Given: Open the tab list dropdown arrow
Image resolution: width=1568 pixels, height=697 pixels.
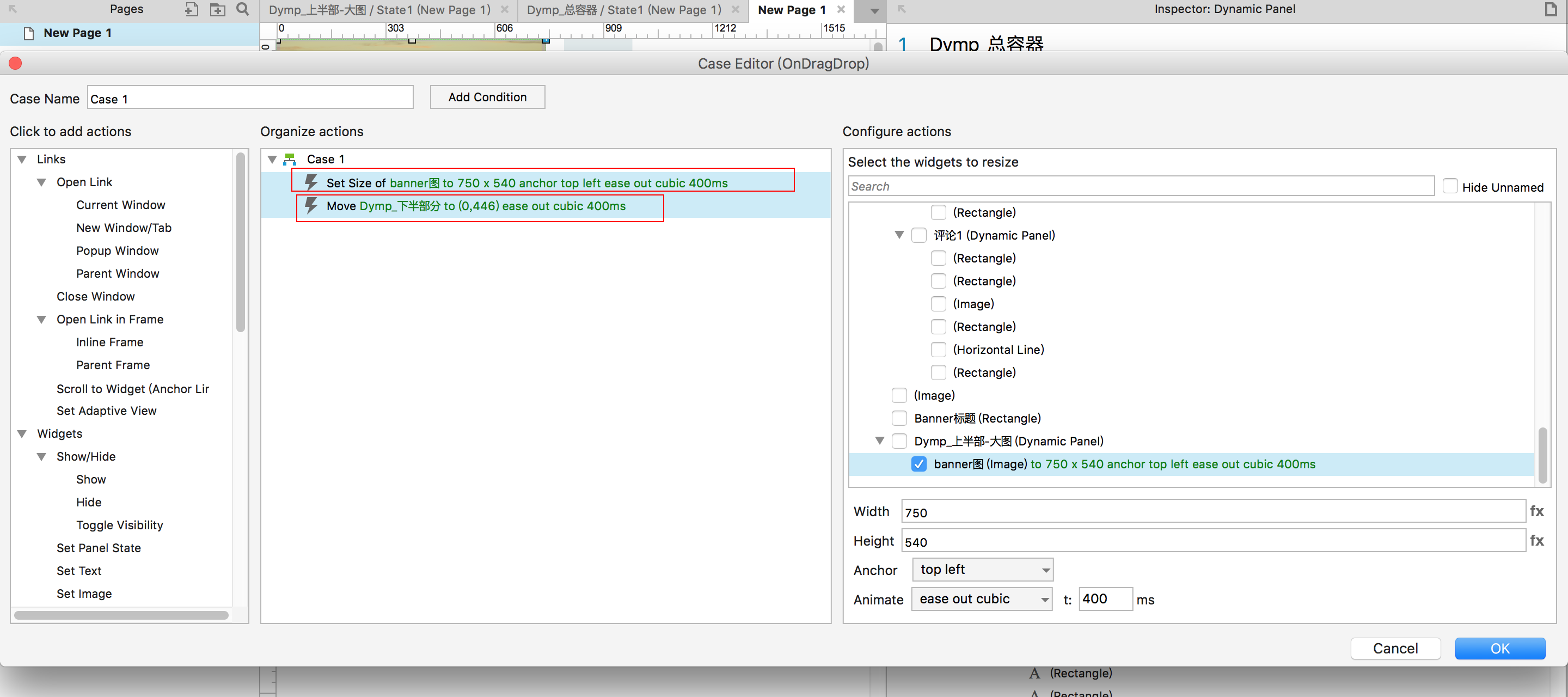Looking at the screenshot, I should point(874,10).
